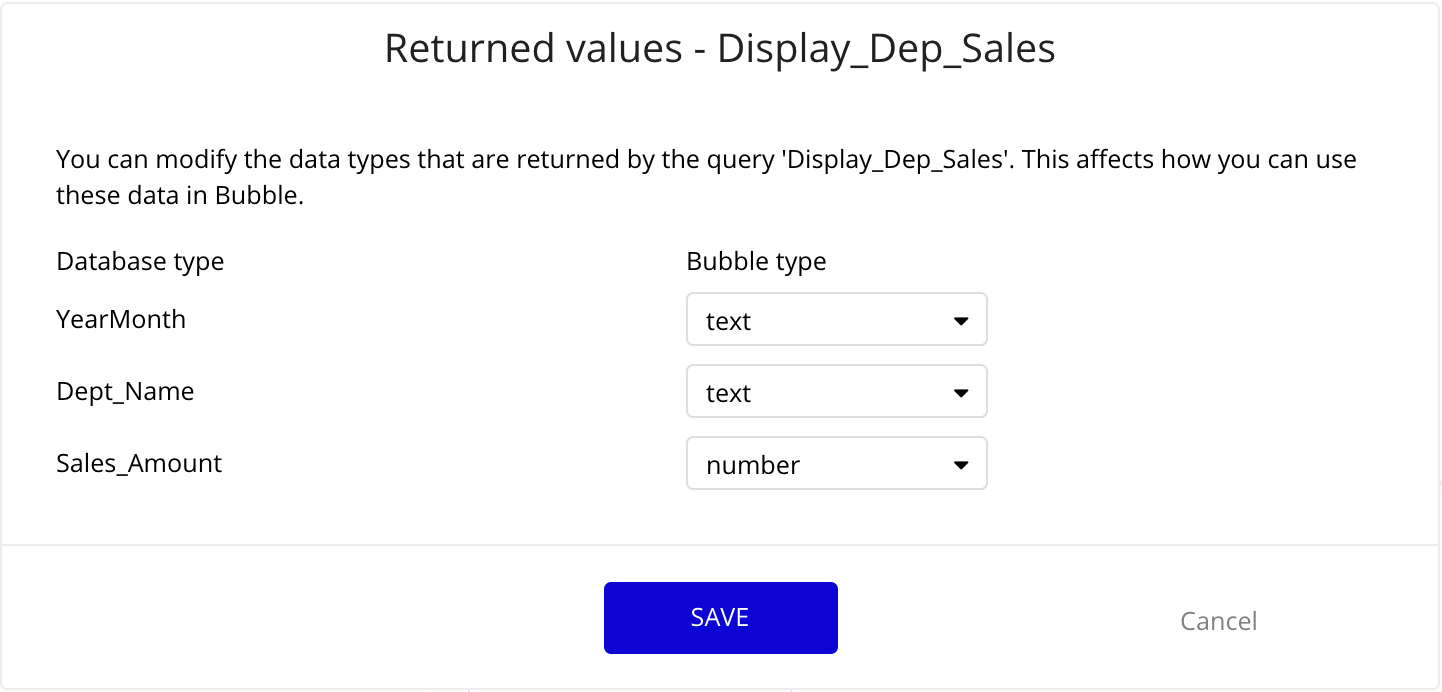This screenshot has width=1442, height=692.
Task: Click the Bubble type column header
Action: 756,262
